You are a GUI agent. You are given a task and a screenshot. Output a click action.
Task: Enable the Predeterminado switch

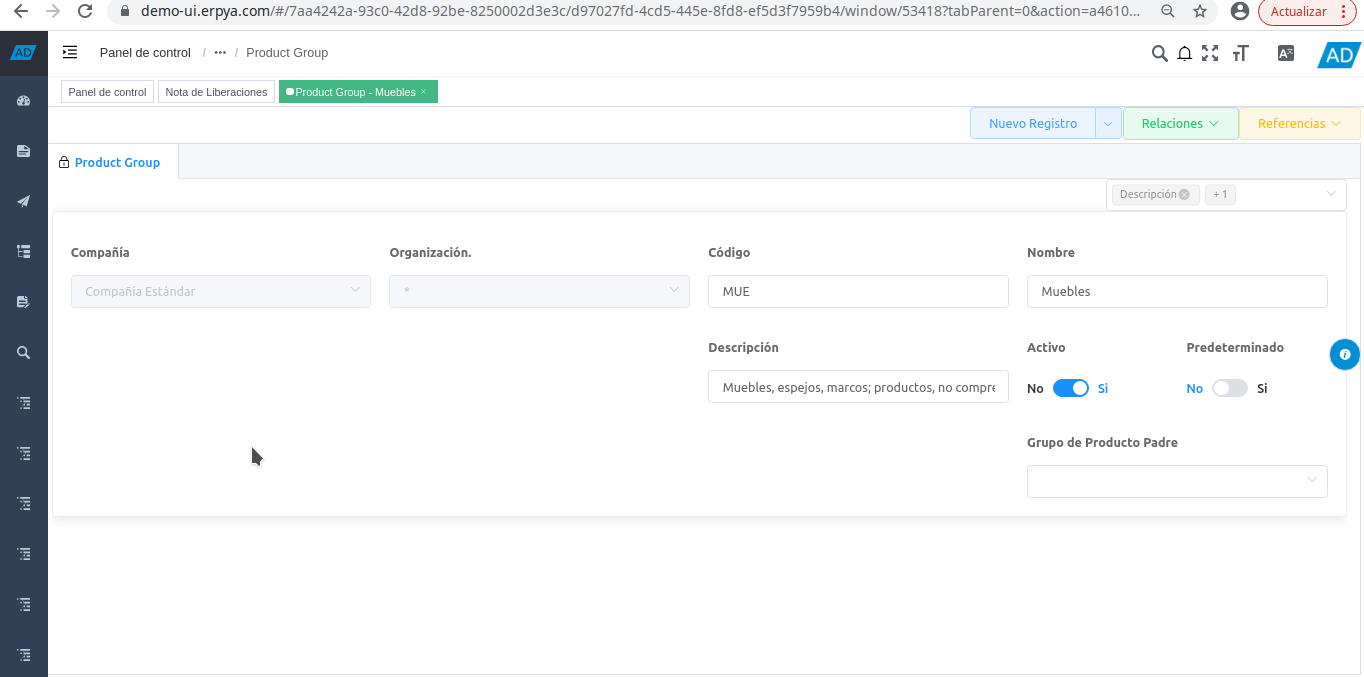(x=1229, y=388)
